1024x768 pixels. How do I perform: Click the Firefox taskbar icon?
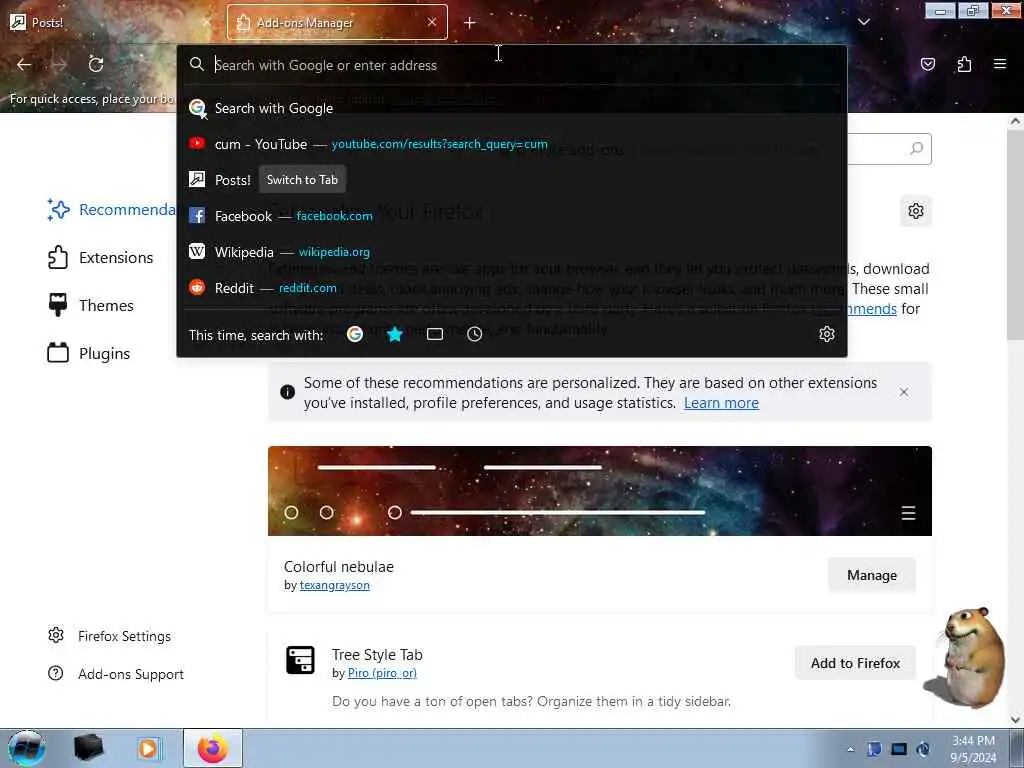(x=213, y=748)
